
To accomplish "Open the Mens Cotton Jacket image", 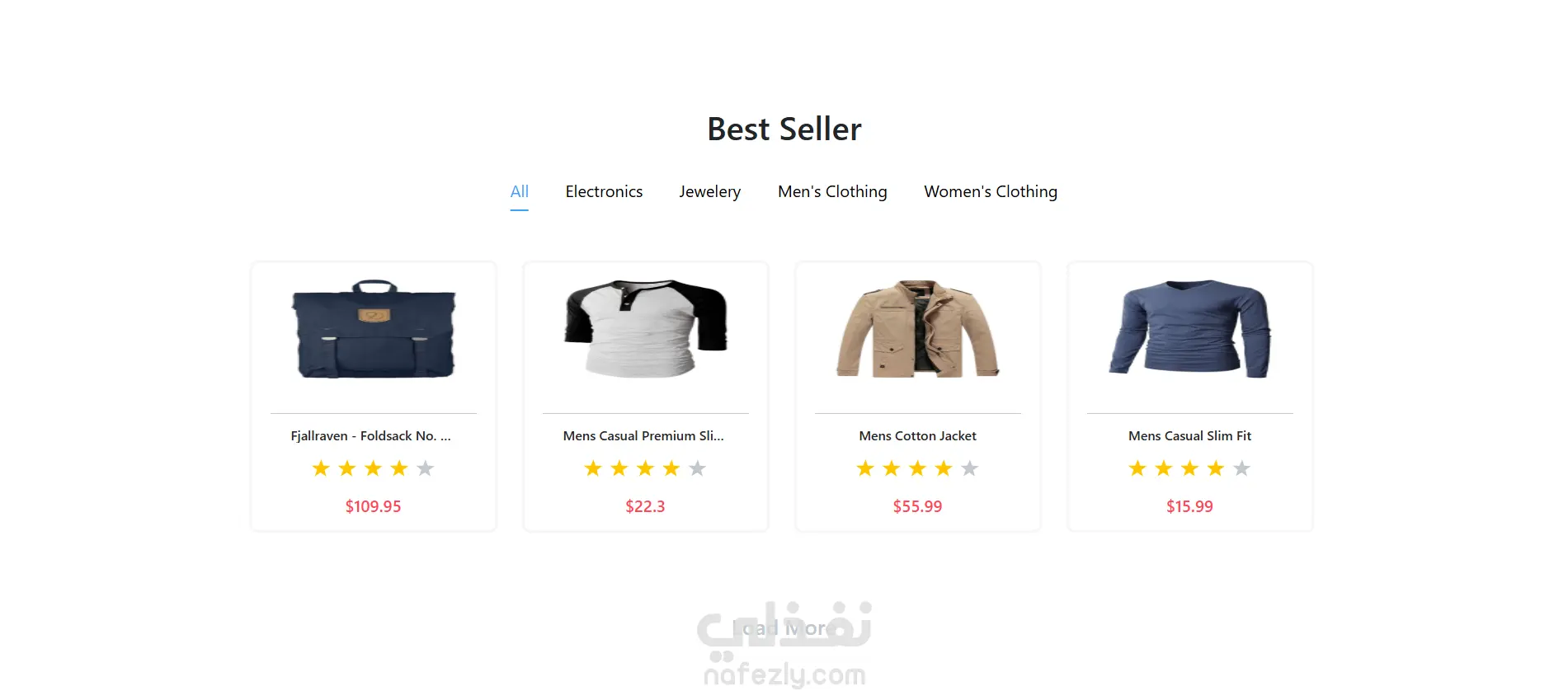I will pyautogui.click(x=918, y=329).
